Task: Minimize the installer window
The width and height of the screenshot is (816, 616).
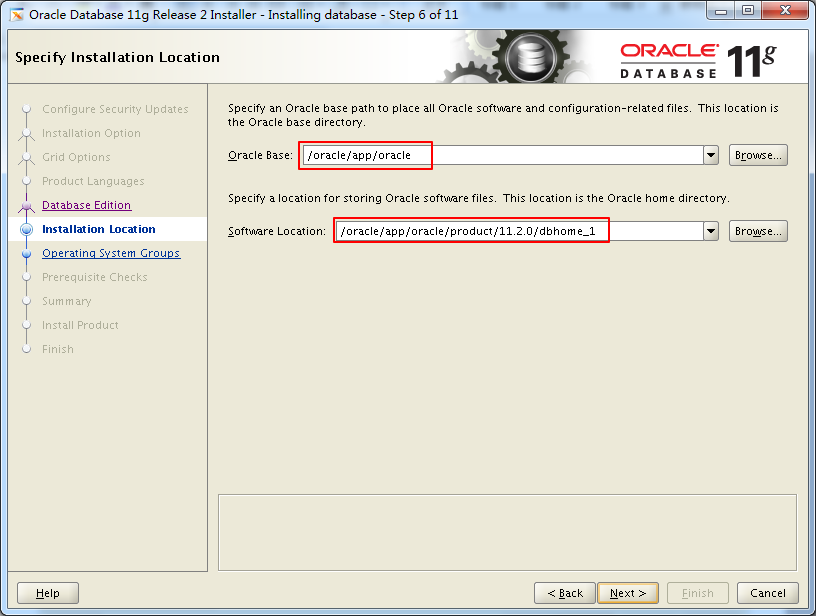Action: [x=721, y=11]
